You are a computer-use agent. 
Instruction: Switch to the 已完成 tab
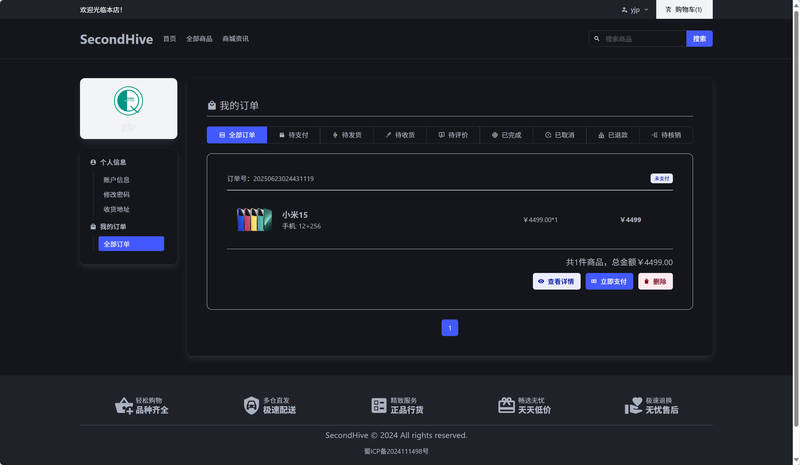click(506, 135)
